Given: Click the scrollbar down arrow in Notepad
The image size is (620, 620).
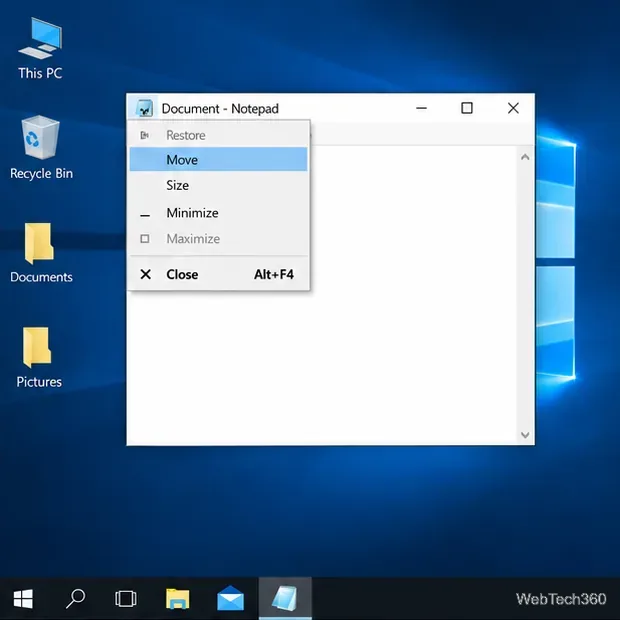Looking at the screenshot, I should [525, 435].
